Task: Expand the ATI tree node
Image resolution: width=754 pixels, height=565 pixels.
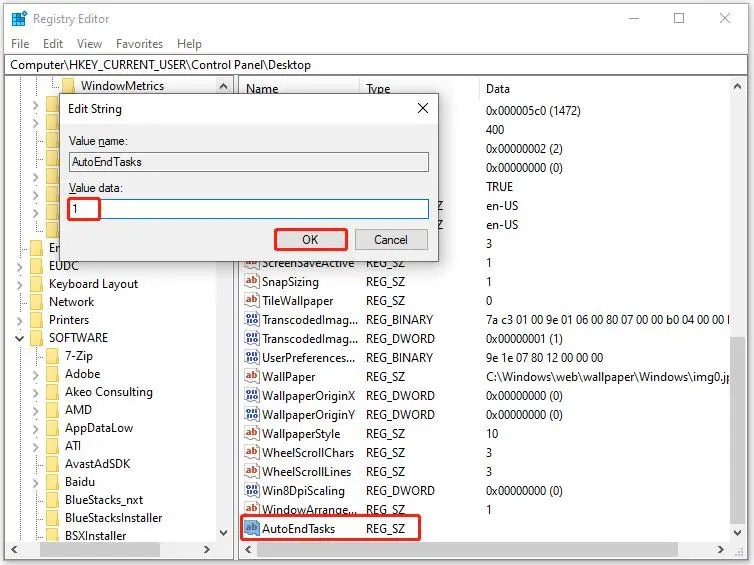Action: 36,446
